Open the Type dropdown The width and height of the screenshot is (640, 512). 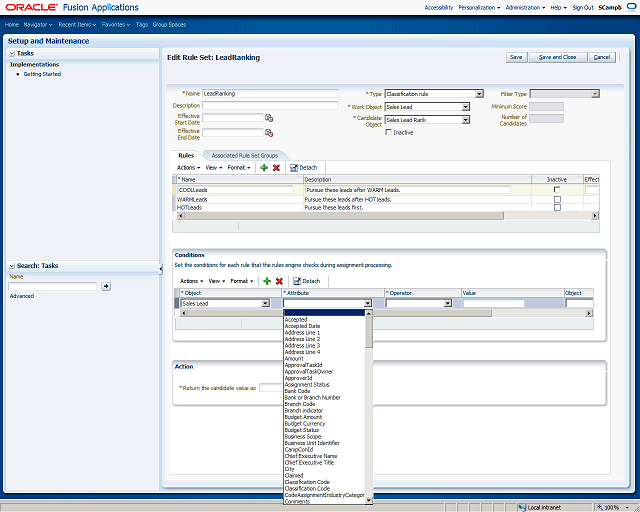[479, 94]
